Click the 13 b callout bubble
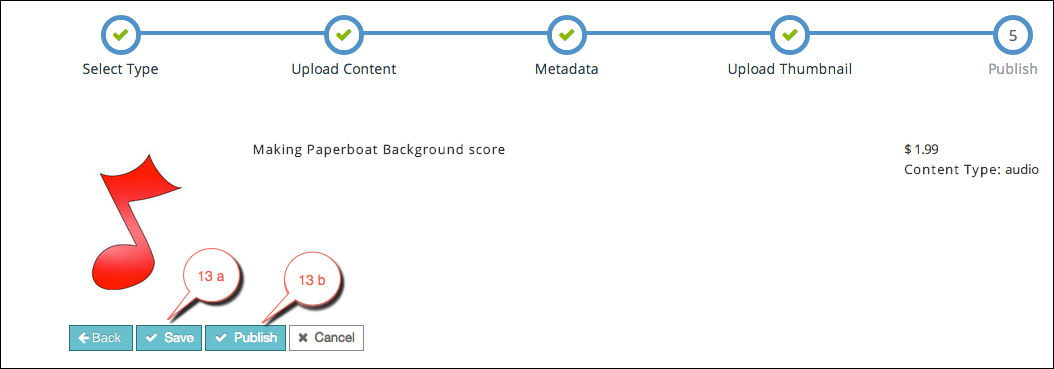 point(311,280)
